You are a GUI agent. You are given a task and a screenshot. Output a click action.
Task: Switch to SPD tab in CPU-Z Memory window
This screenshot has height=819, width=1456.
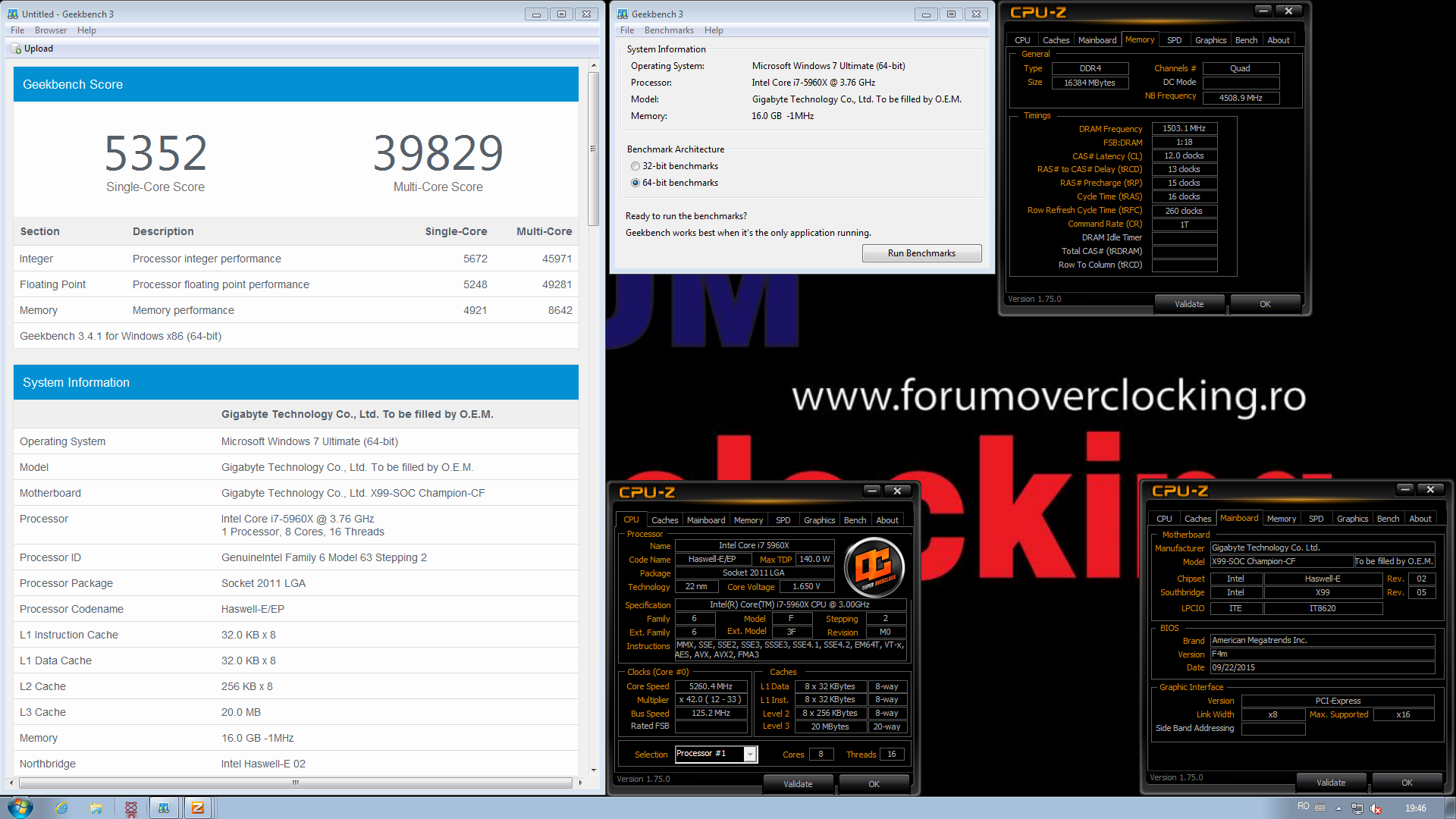1174,40
